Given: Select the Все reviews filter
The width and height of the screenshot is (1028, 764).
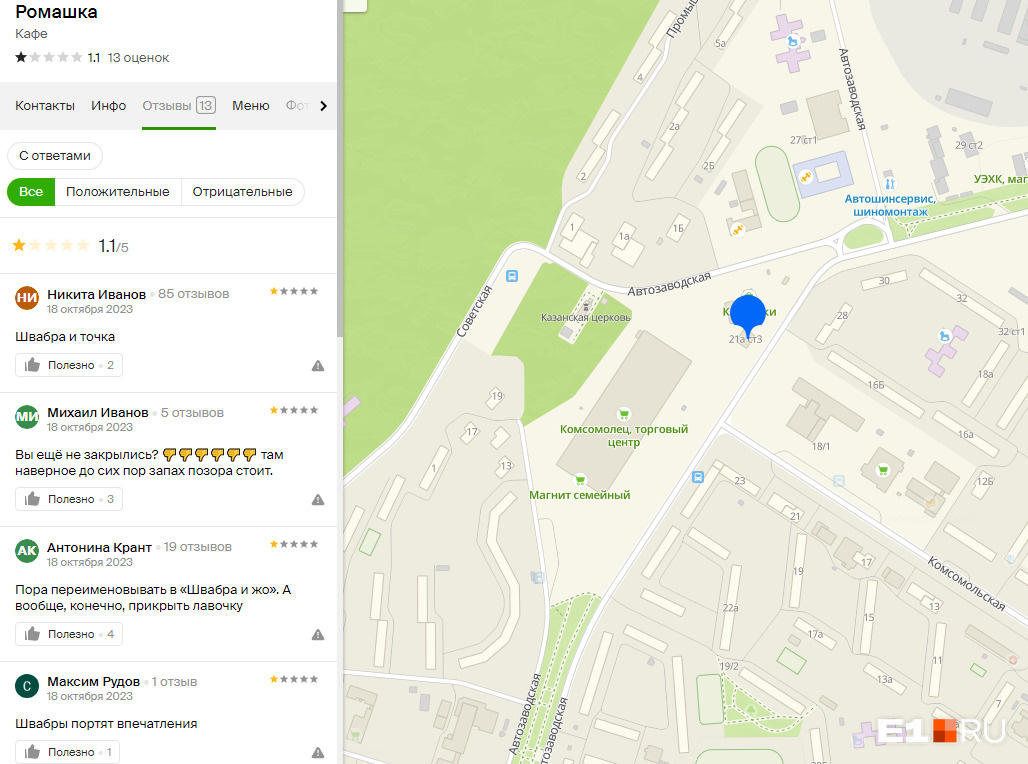Looking at the screenshot, I should [x=31, y=192].
